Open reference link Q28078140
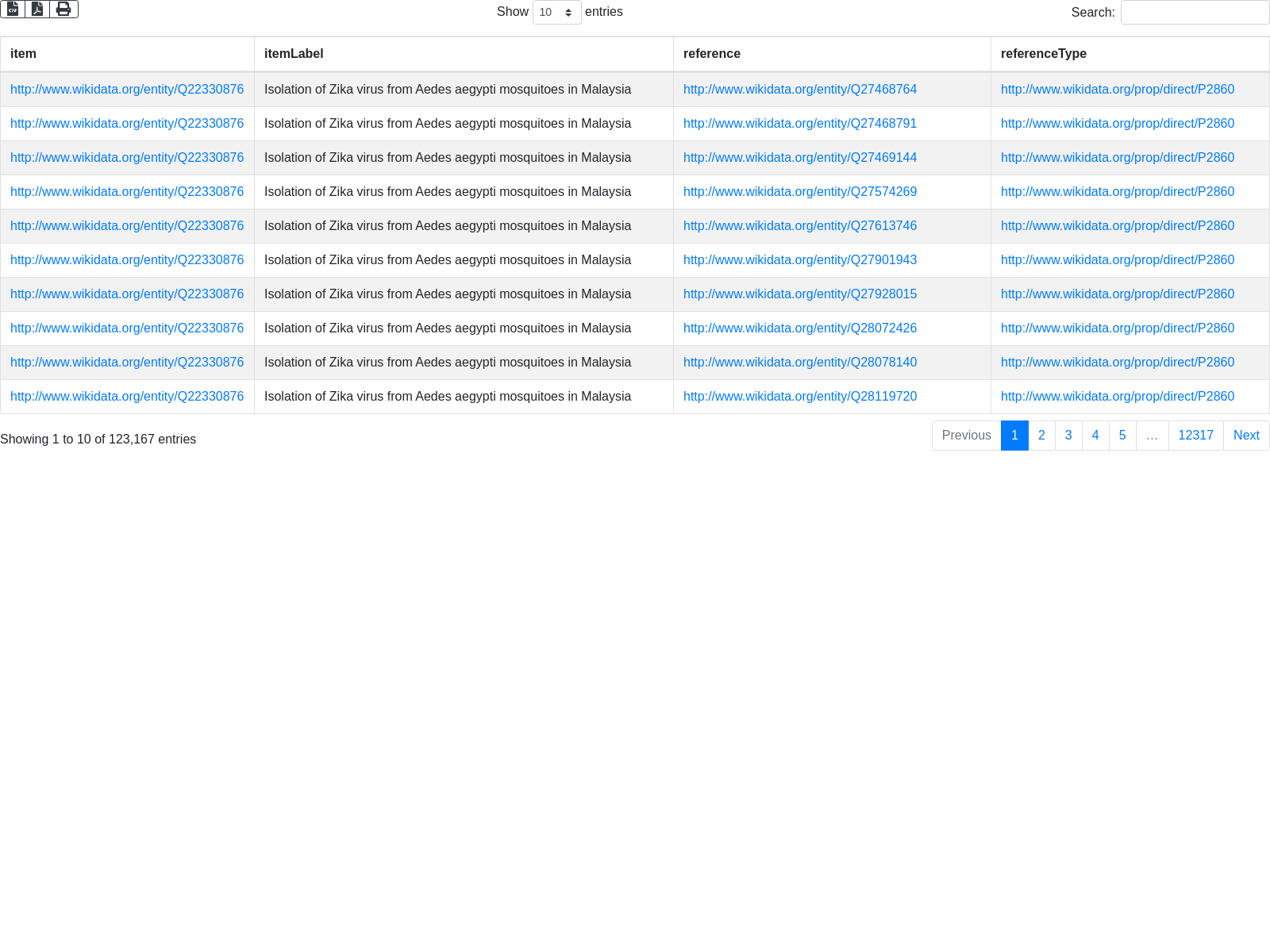1270x952 pixels. tap(800, 363)
